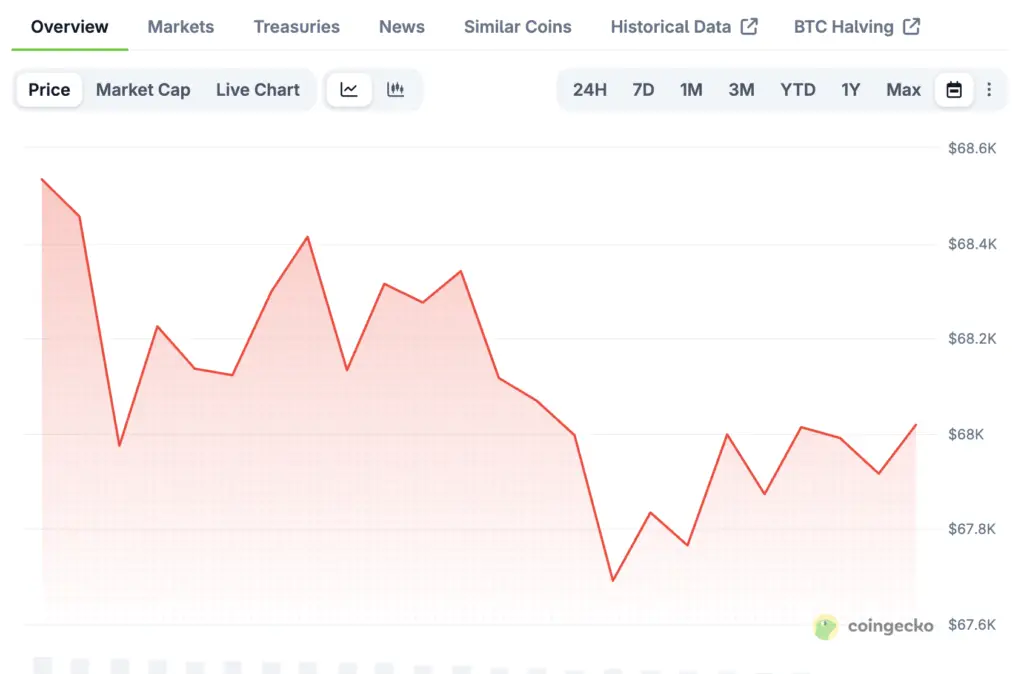Set time range to 24H

[x=590, y=90]
